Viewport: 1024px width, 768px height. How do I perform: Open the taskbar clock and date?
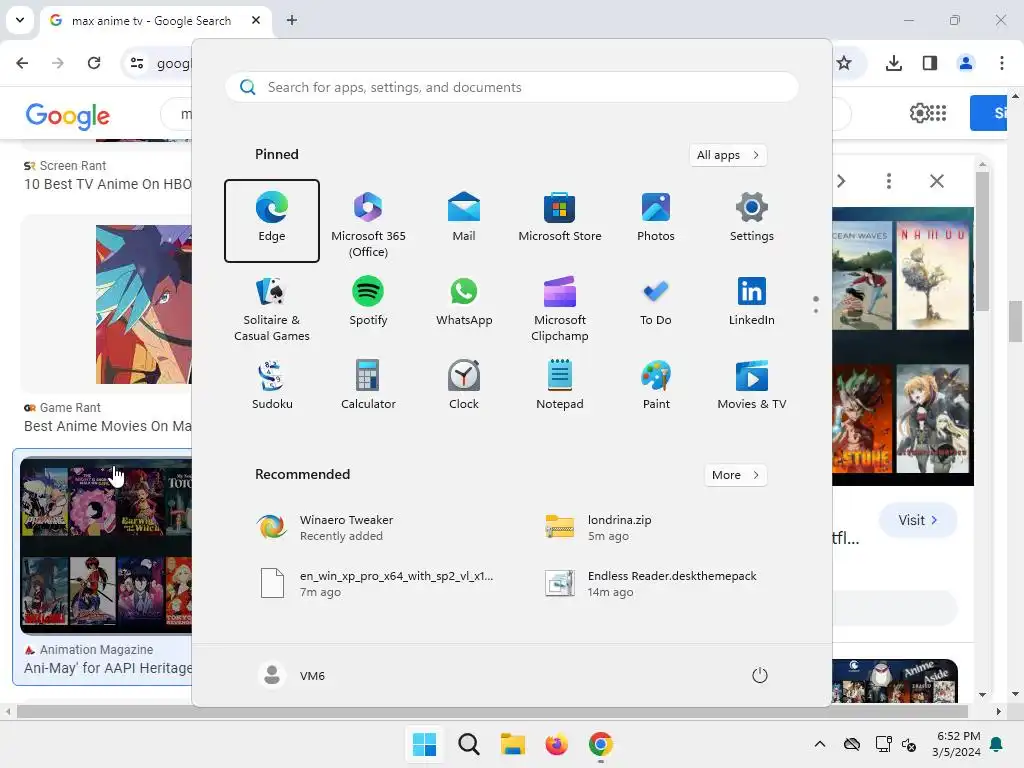[x=957, y=744]
